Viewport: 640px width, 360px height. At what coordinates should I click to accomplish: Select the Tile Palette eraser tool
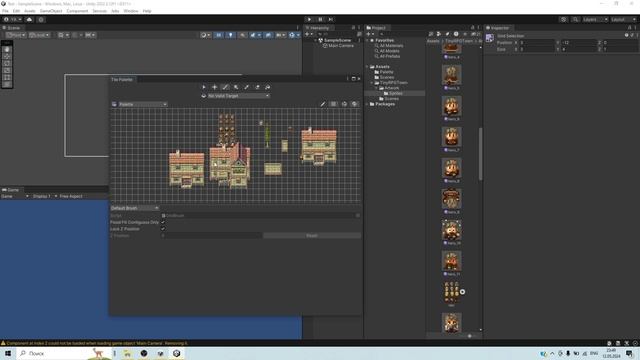coord(257,87)
